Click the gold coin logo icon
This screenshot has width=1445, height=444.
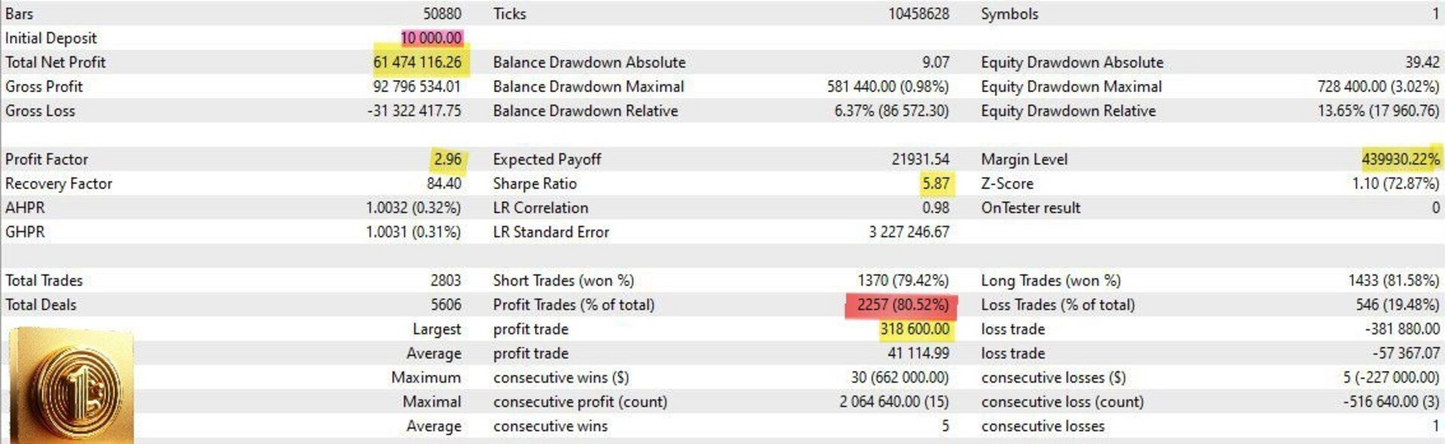(x=70, y=386)
